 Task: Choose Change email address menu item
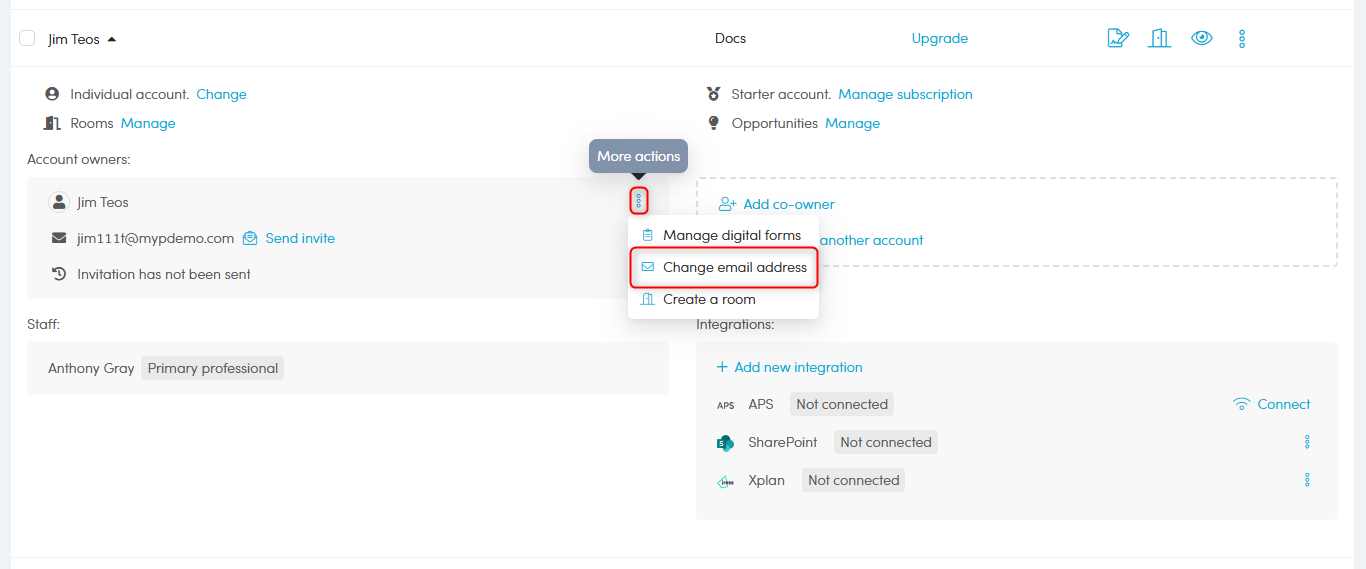[734, 267]
